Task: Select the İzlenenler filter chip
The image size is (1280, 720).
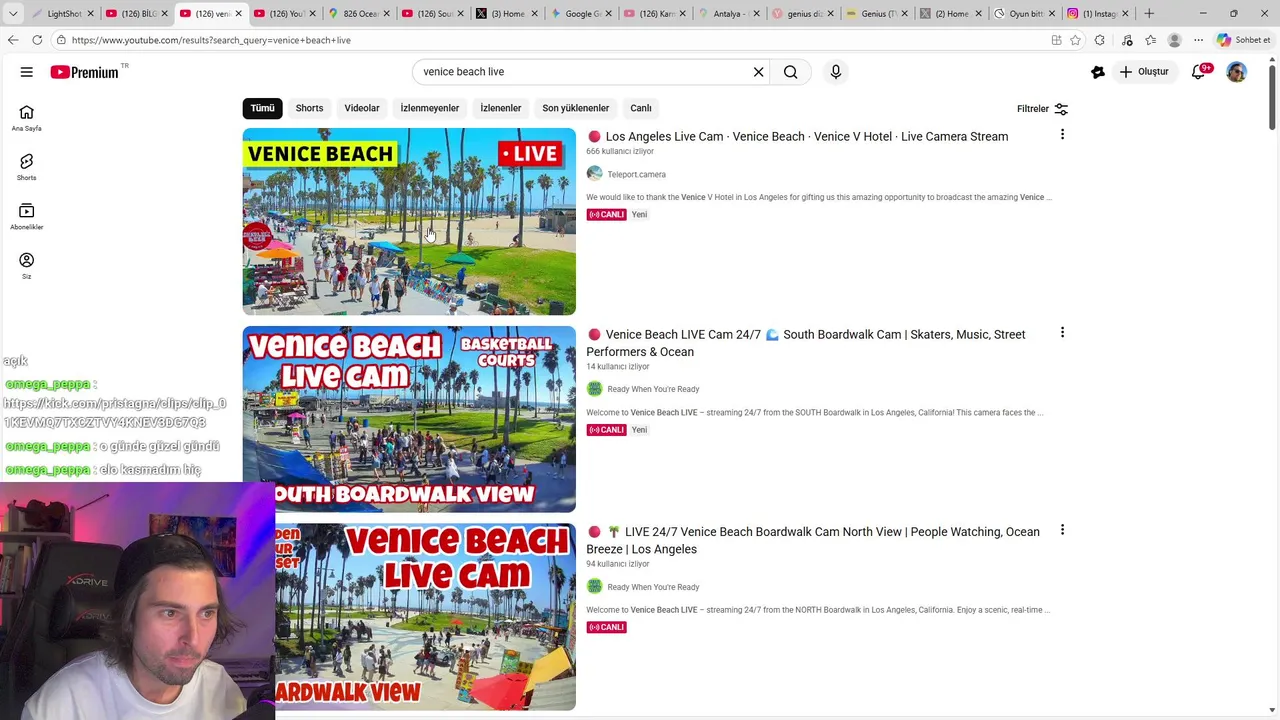Action: pyautogui.click(x=501, y=108)
